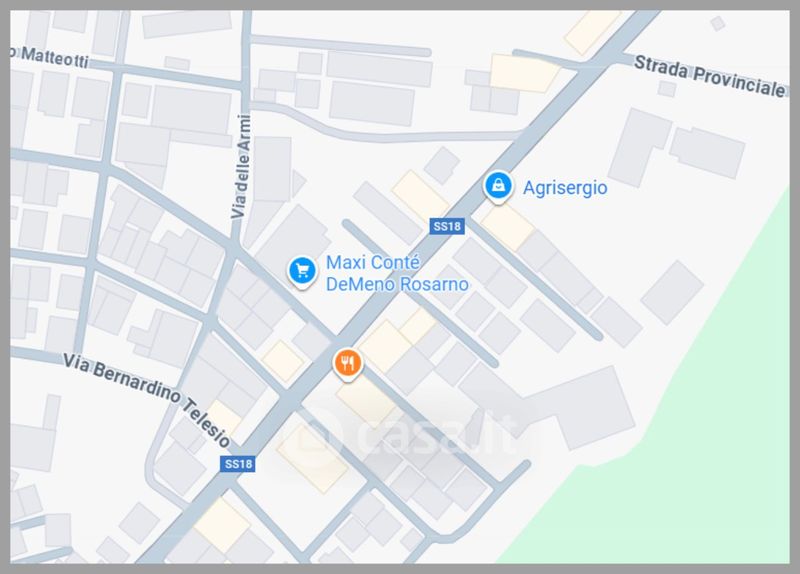800x574 pixels.
Task: Click the lower SS18 road shield
Action: coord(238,464)
